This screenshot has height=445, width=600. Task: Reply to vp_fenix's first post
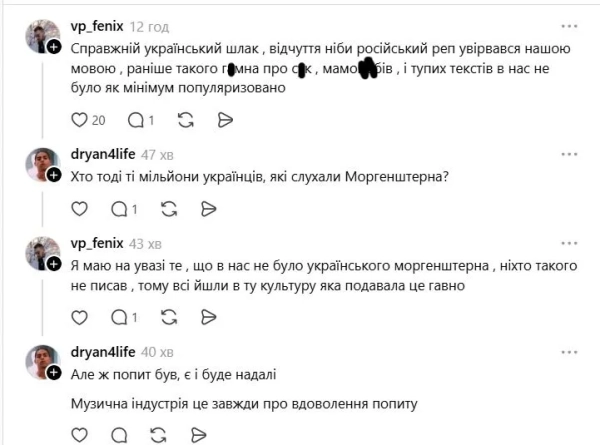[136, 120]
